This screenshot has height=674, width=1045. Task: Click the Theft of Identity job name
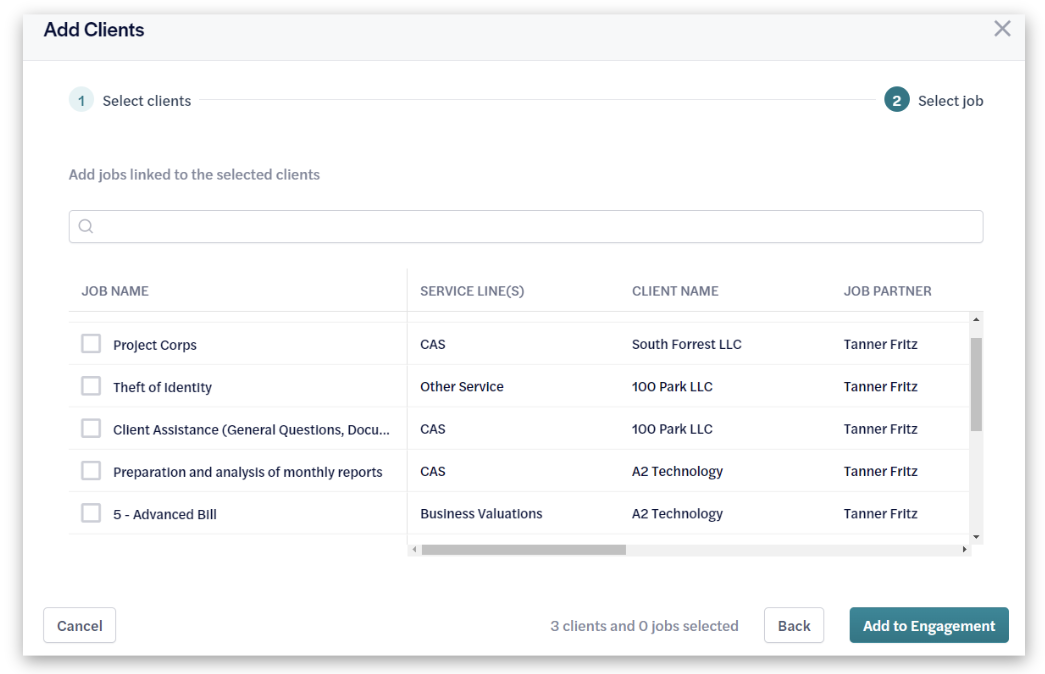[x=163, y=387]
